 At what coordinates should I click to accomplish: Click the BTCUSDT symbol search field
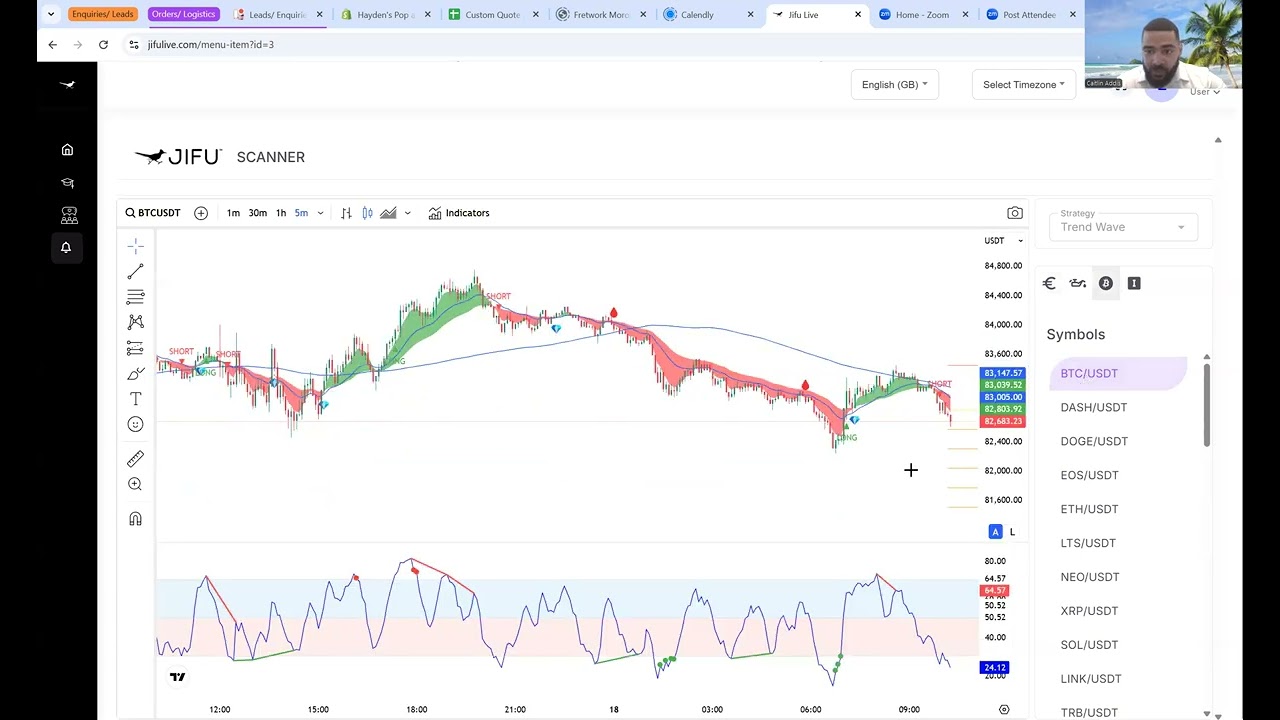153,213
